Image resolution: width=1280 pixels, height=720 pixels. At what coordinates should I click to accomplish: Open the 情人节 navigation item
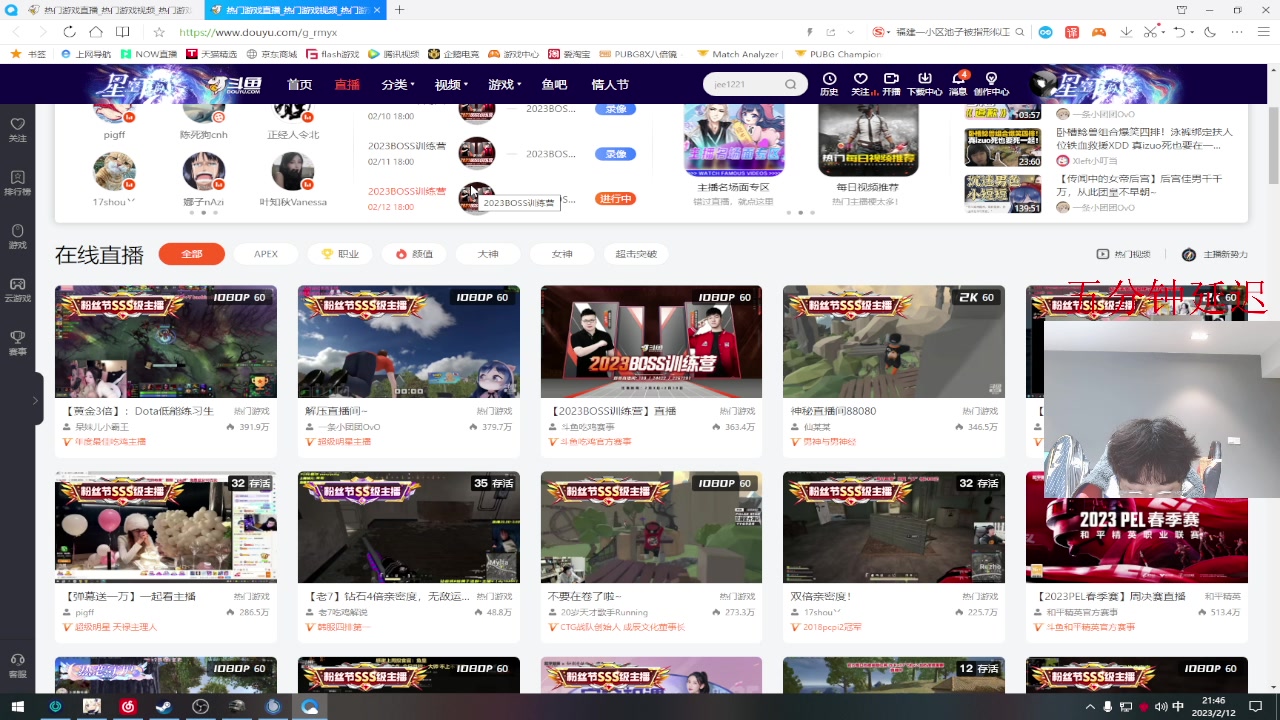(610, 85)
